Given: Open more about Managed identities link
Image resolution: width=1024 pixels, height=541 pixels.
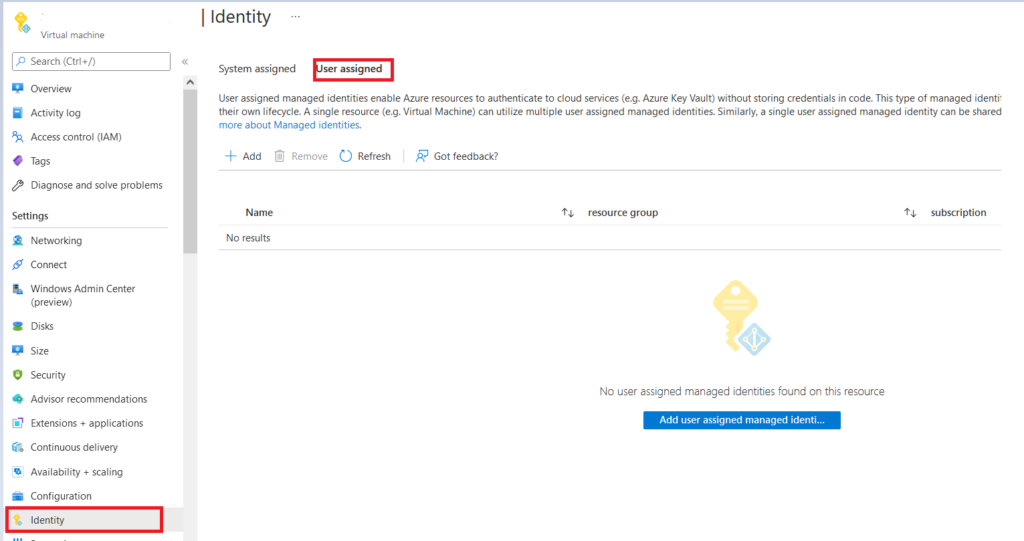Looking at the screenshot, I should pos(289,125).
